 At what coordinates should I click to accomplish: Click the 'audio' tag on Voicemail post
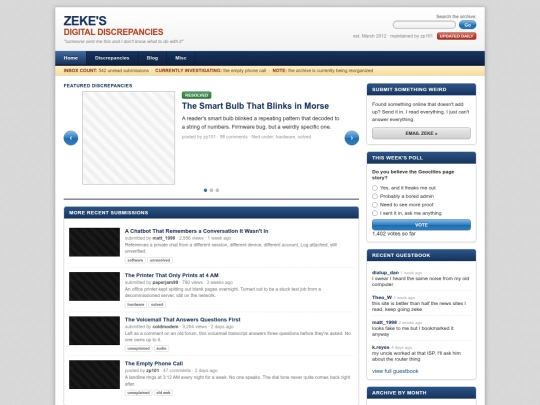point(162,349)
